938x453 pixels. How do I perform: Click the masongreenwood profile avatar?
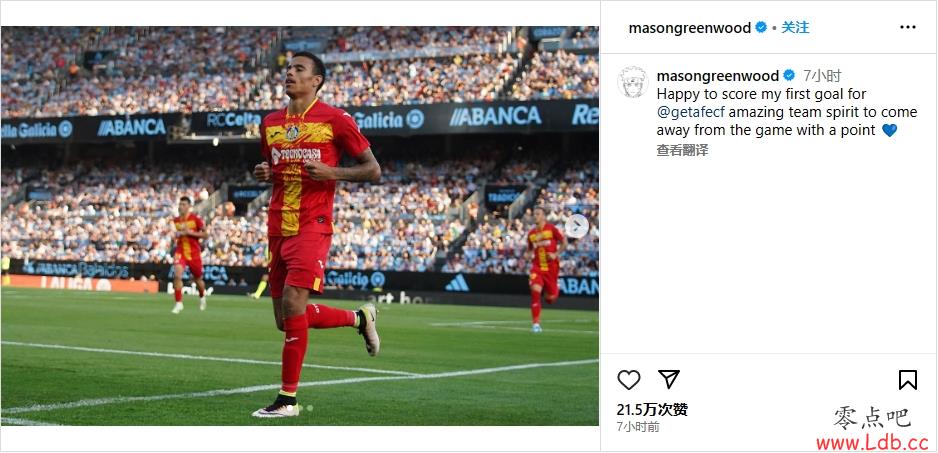(633, 81)
